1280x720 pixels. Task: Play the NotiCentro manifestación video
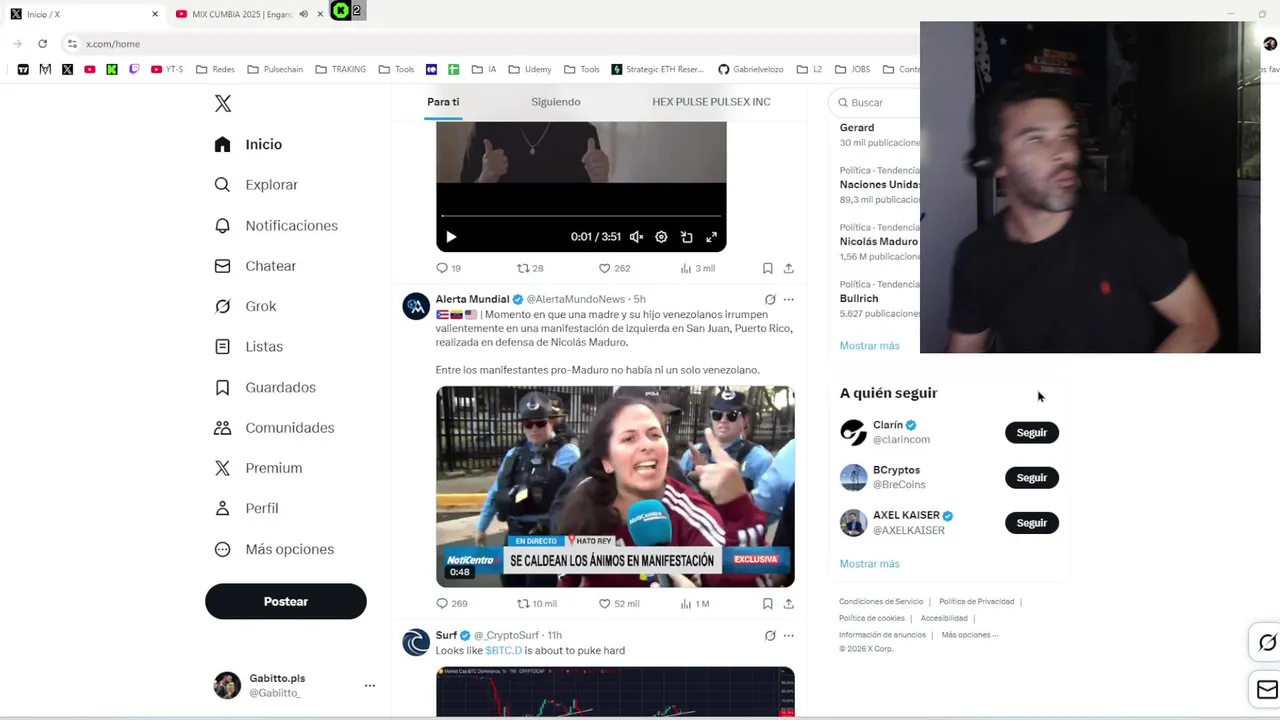click(x=615, y=487)
